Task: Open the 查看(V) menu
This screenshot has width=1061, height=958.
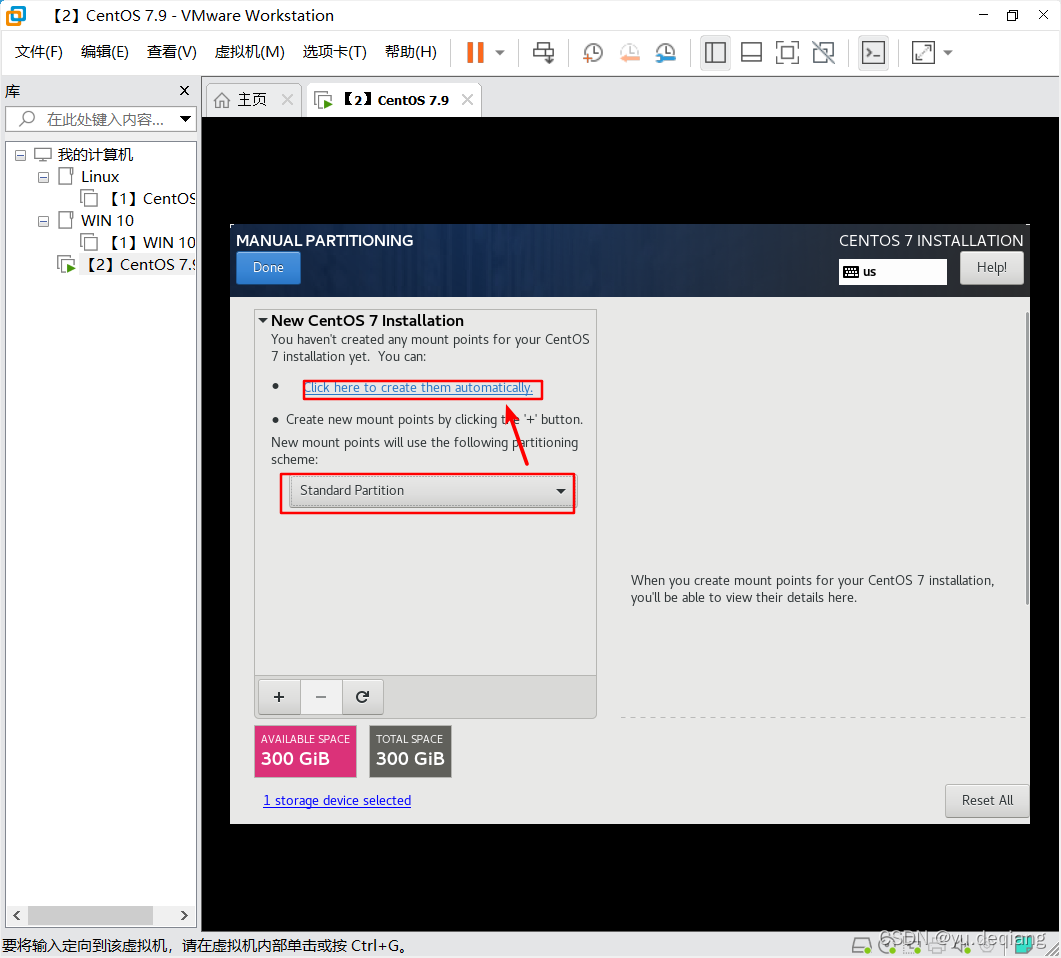Action: (171, 52)
